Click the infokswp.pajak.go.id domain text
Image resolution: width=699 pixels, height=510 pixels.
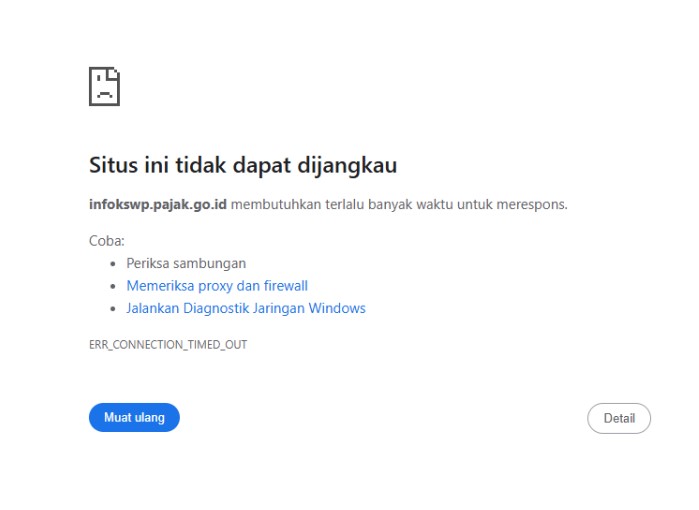tap(158, 205)
